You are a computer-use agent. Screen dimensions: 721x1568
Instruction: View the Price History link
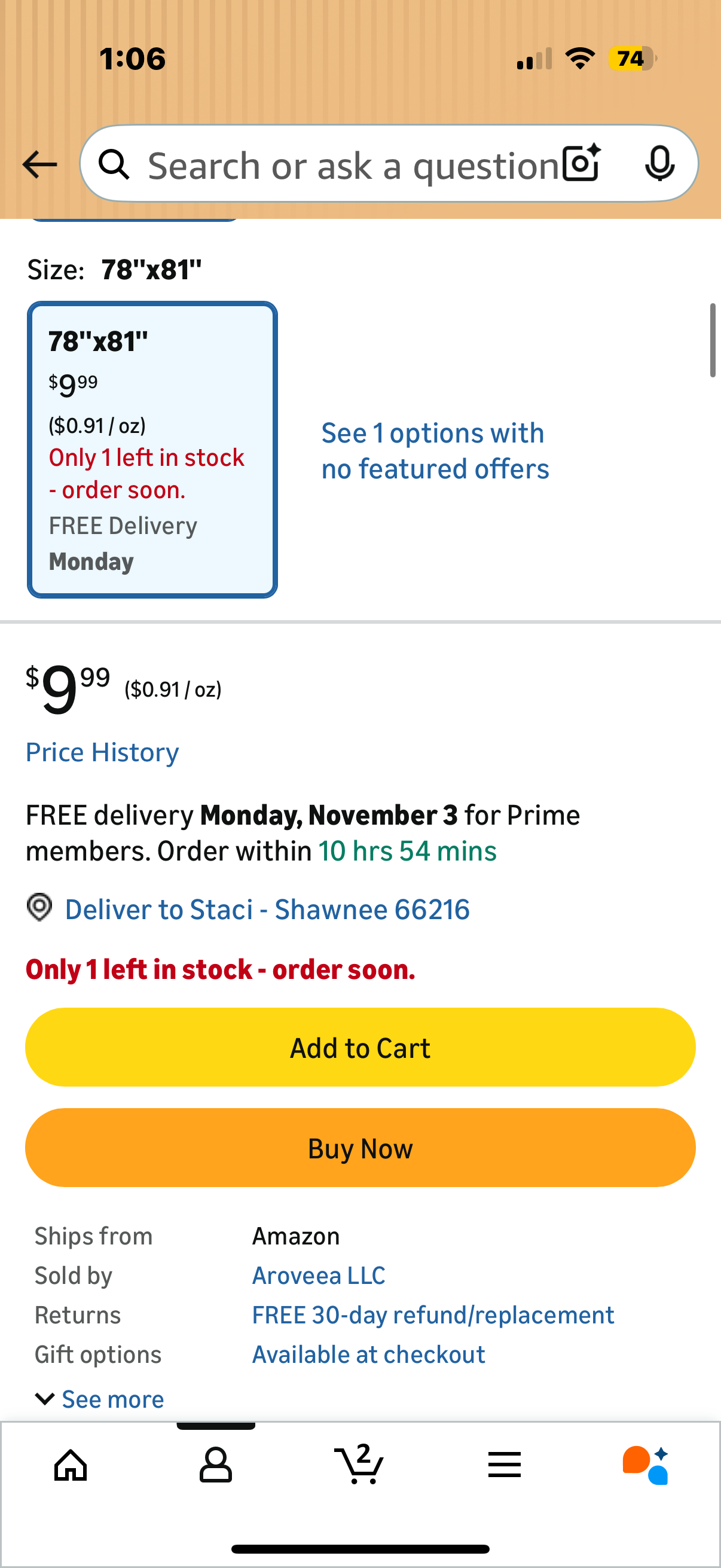(102, 752)
